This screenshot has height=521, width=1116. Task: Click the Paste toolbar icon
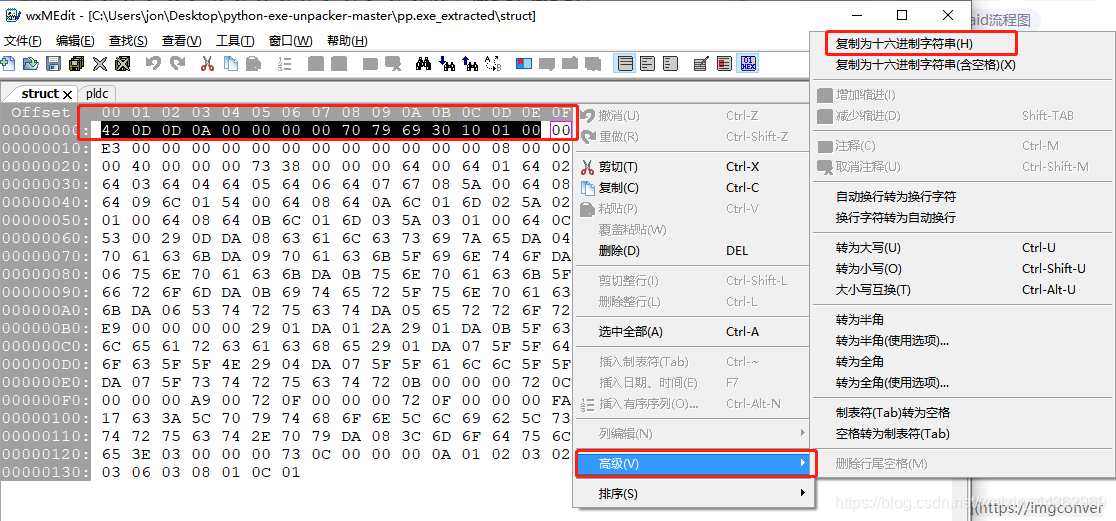click(253, 63)
